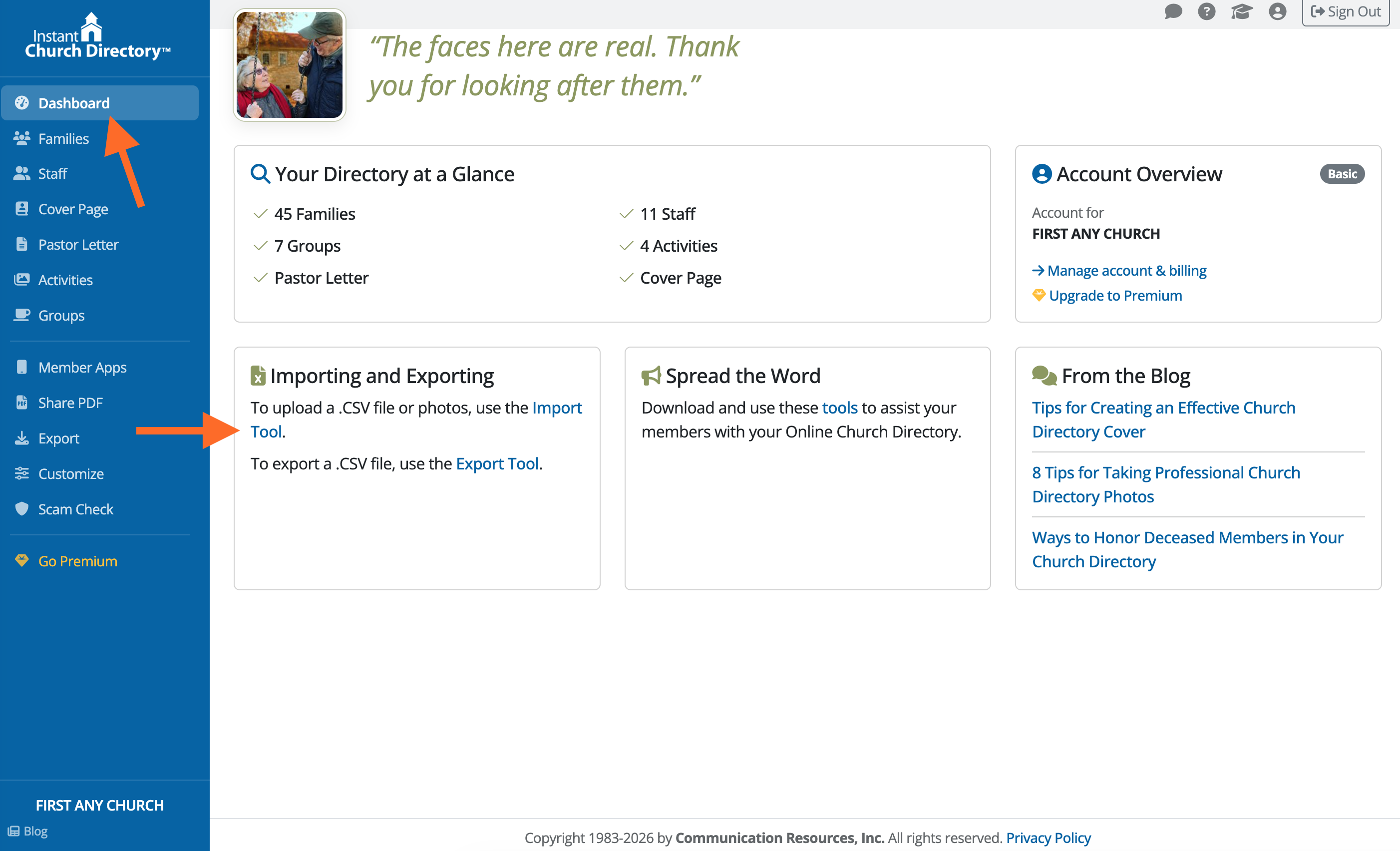Click the Scam Check shield icon
Viewport: 1400px width, 851px height.
point(21,508)
